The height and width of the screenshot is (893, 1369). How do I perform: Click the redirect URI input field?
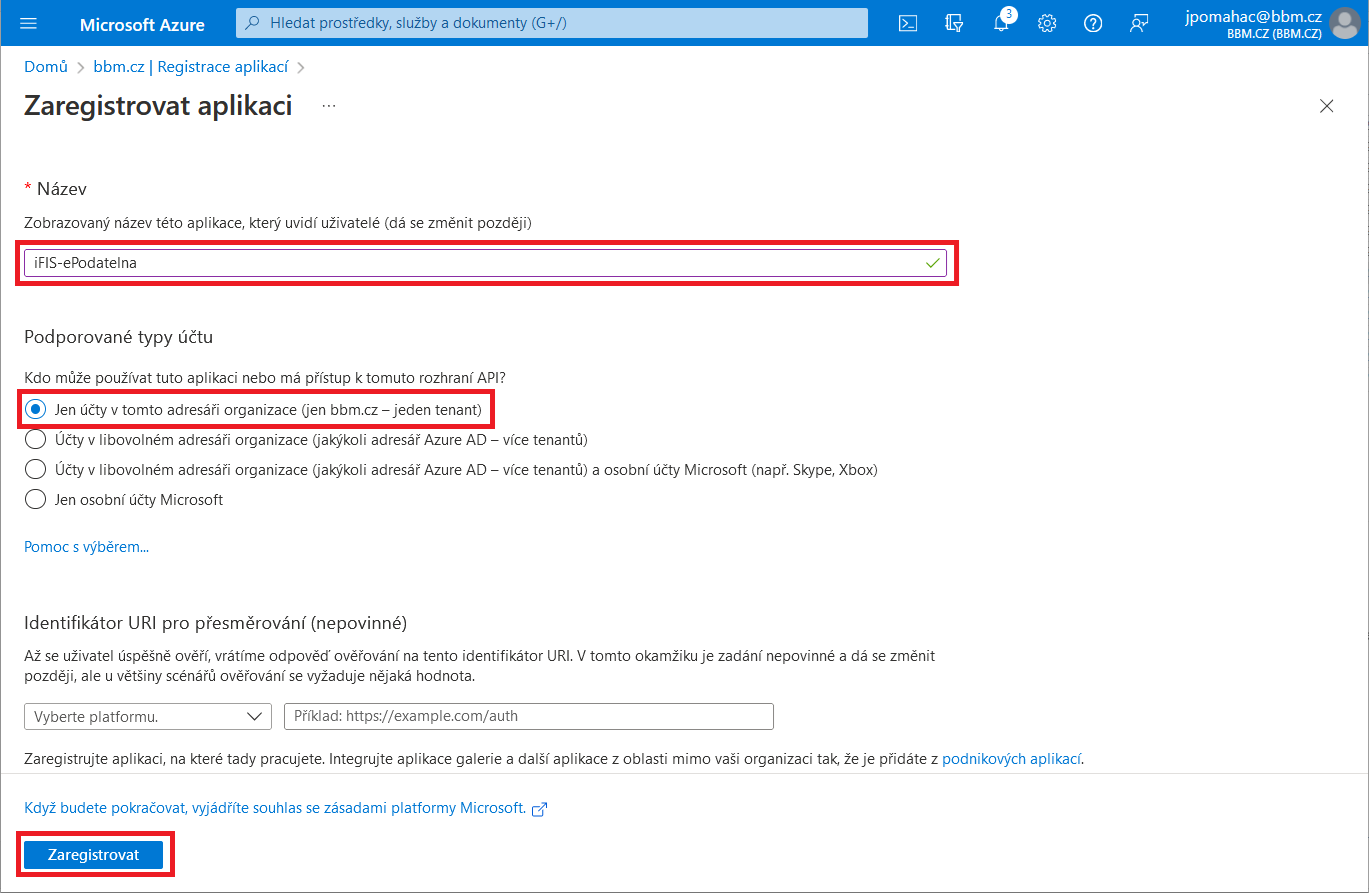click(529, 716)
